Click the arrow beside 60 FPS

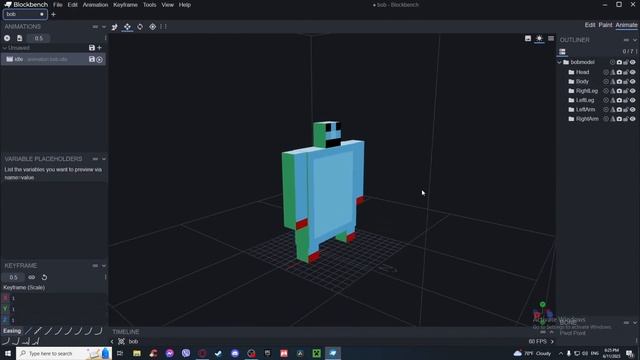click(x=552, y=342)
